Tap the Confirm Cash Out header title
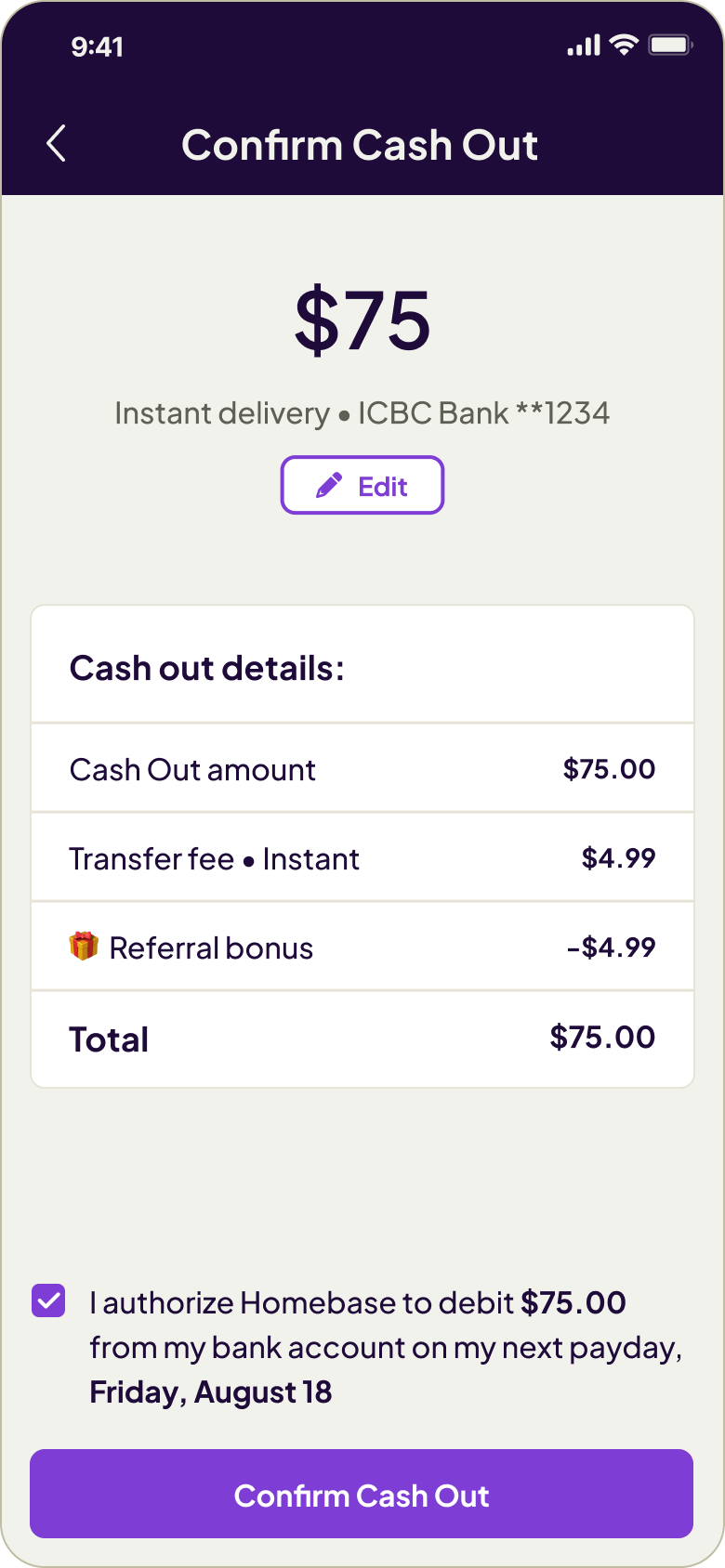Viewport: 725px width, 1568px height. click(360, 145)
